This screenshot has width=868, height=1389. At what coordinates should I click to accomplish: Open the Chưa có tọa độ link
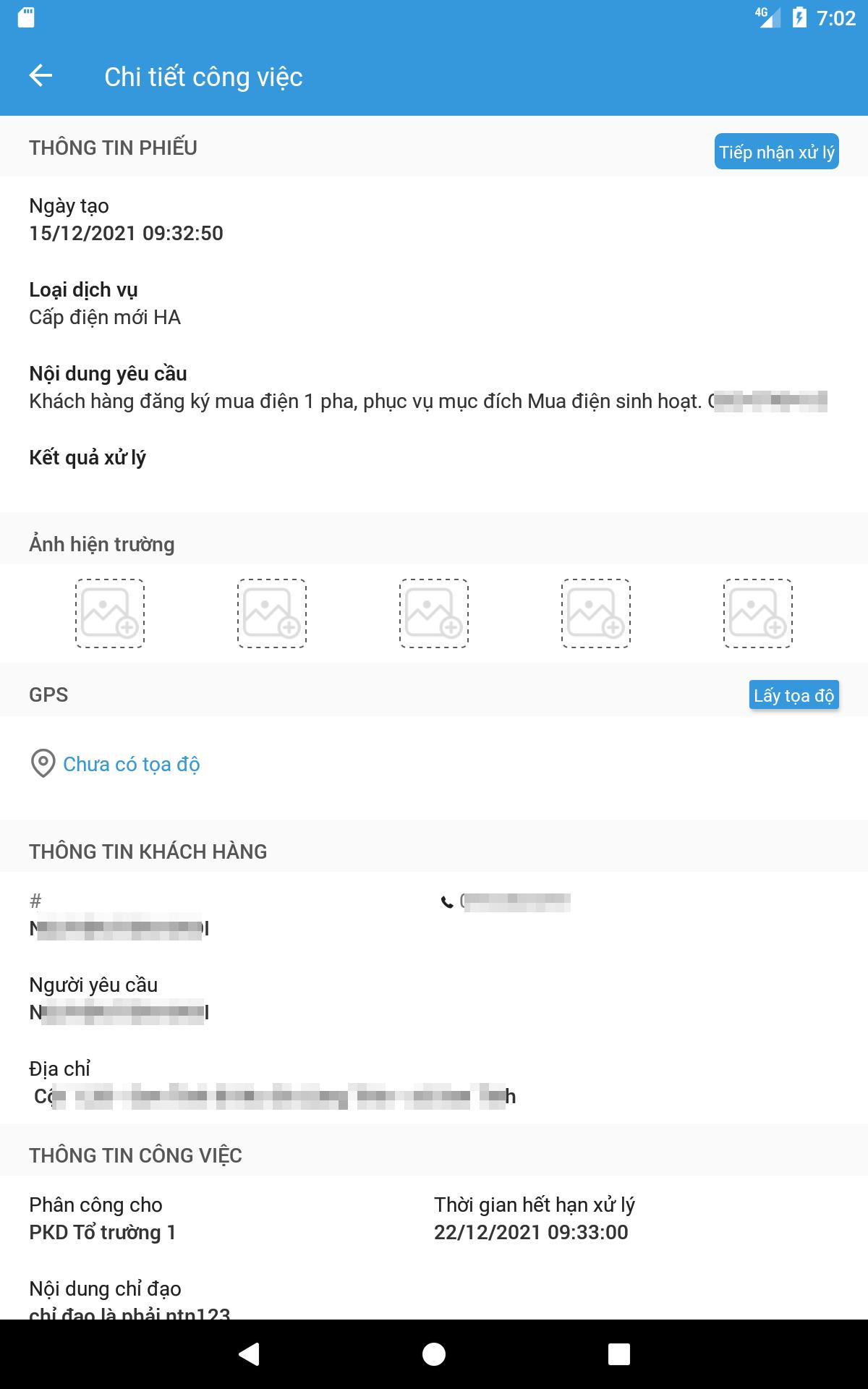point(132,764)
